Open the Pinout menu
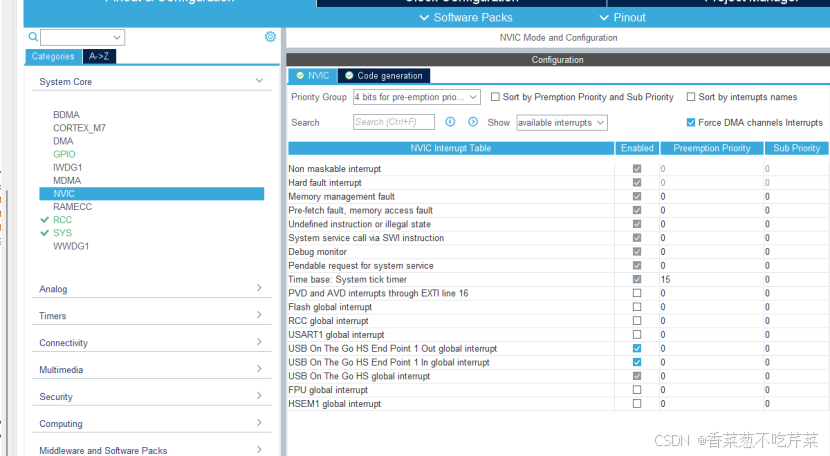The width and height of the screenshot is (830, 456). [x=622, y=17]
